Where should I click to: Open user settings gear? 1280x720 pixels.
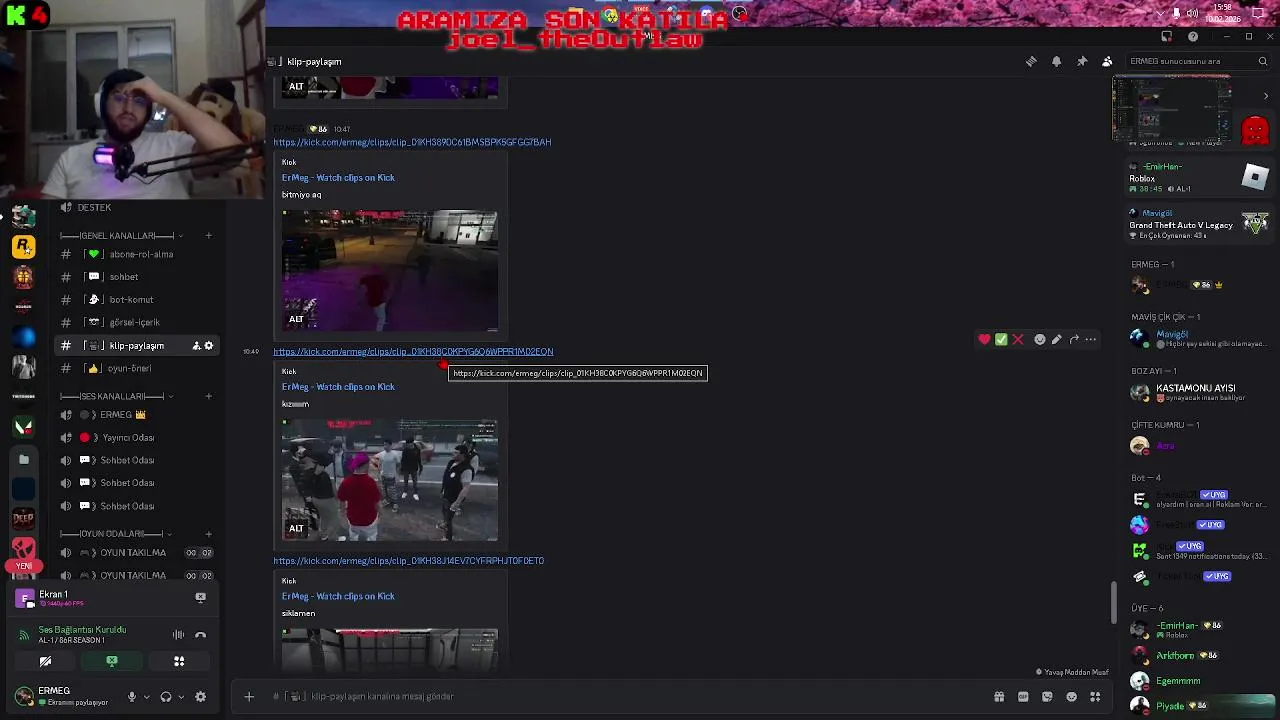click(200, 697)
